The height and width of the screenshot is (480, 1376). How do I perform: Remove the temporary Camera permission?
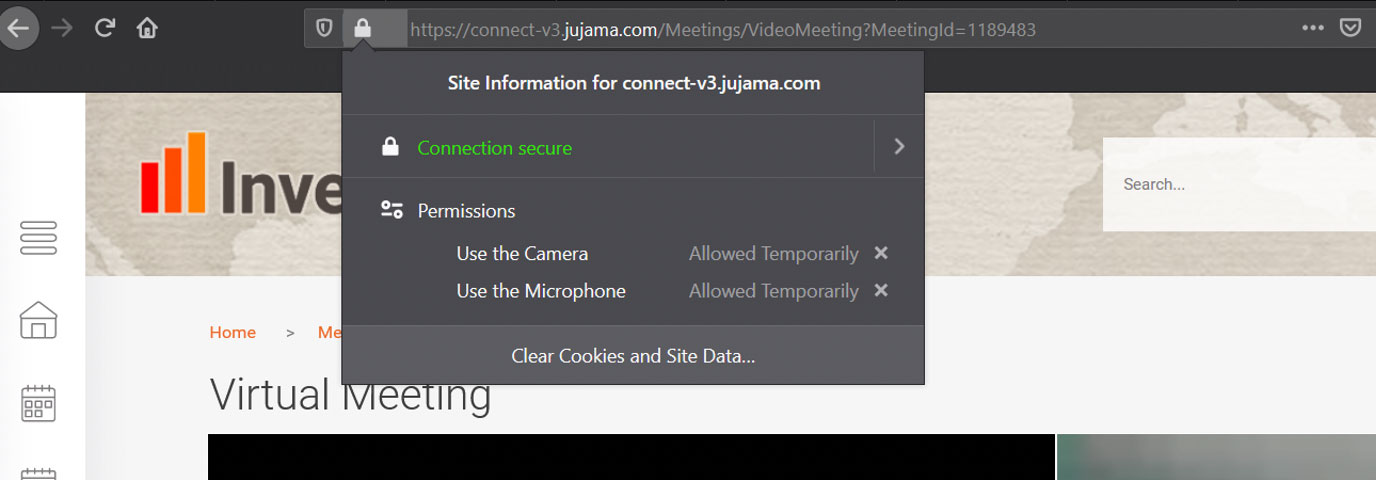click(881, 253)
